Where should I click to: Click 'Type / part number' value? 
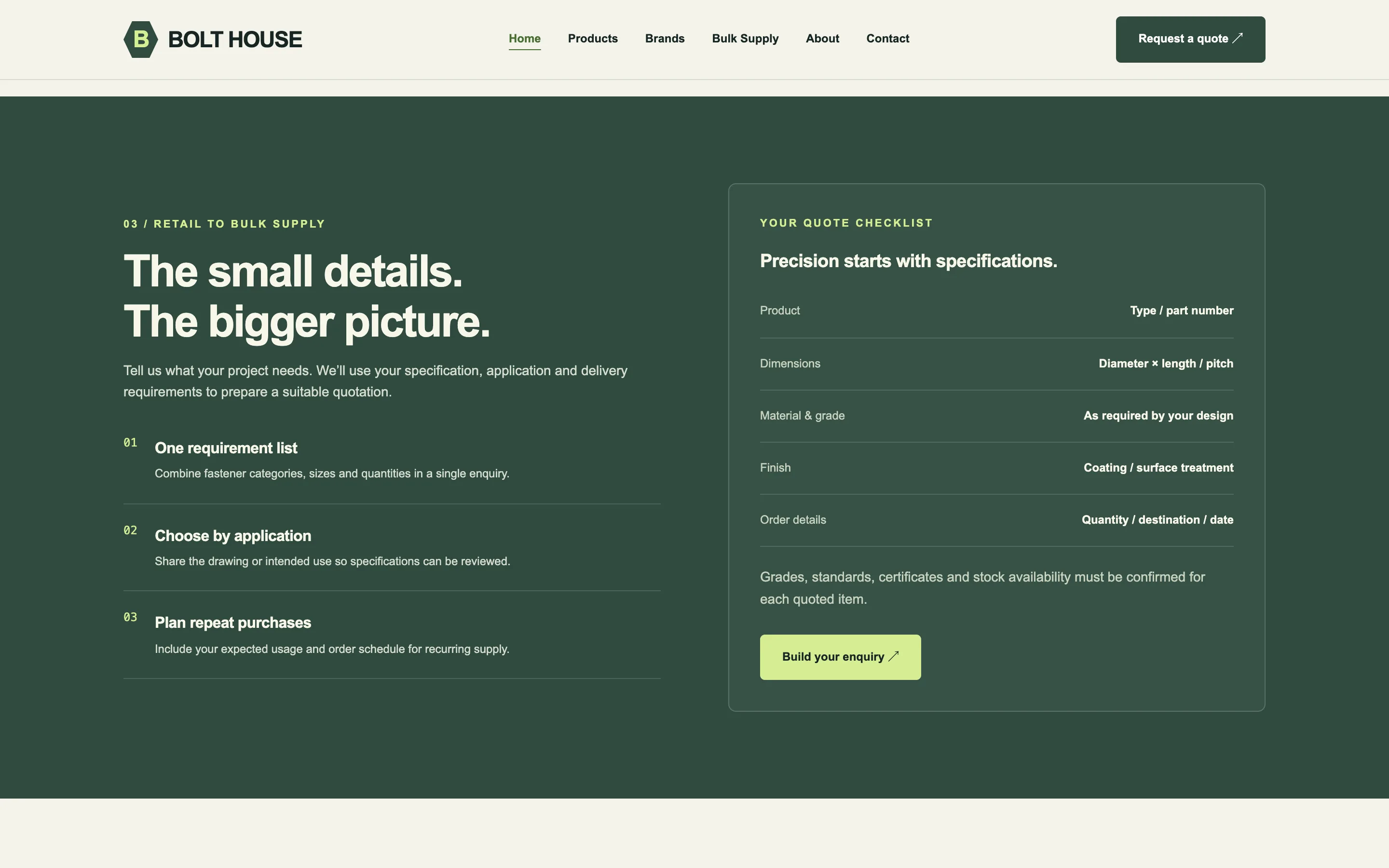(1182, 311)
